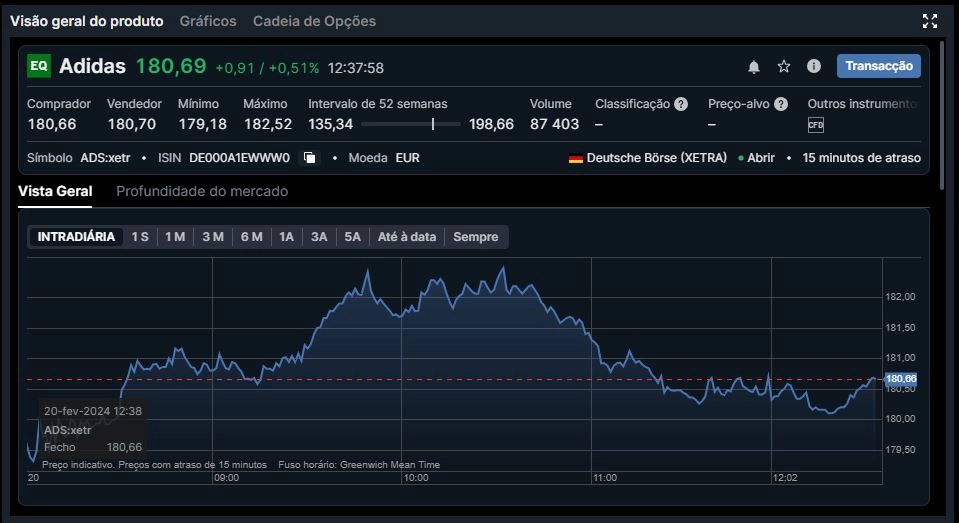Click the 52-week high value 198,66

pyautogui.click(x=492, y=124)
